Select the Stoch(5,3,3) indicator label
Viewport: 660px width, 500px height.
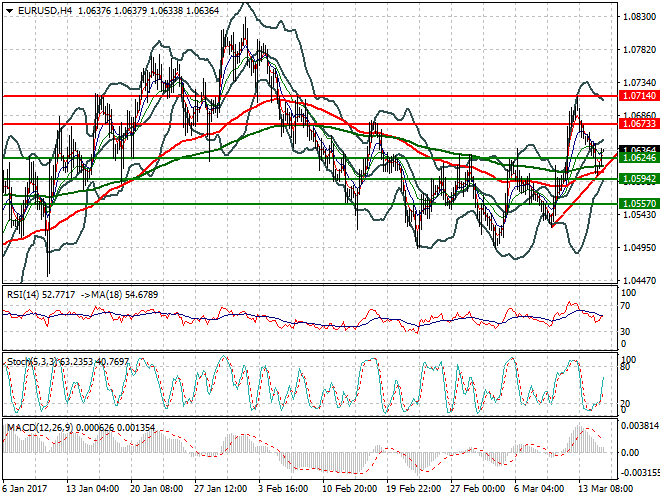pos(33,362)
